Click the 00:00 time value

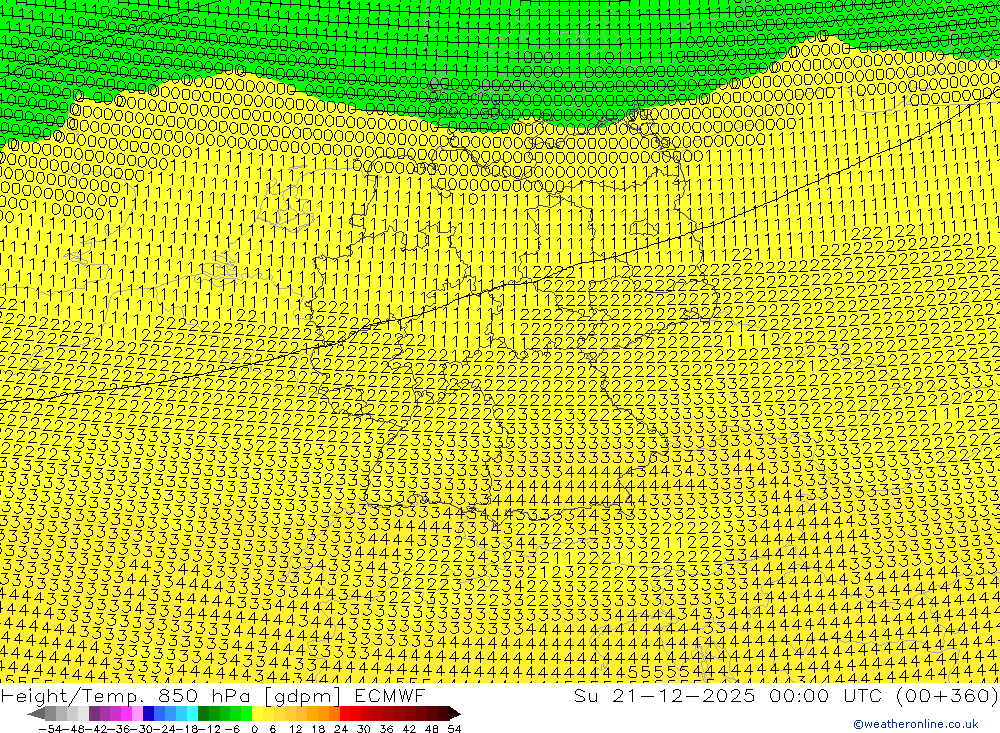[x=800, y=695]
